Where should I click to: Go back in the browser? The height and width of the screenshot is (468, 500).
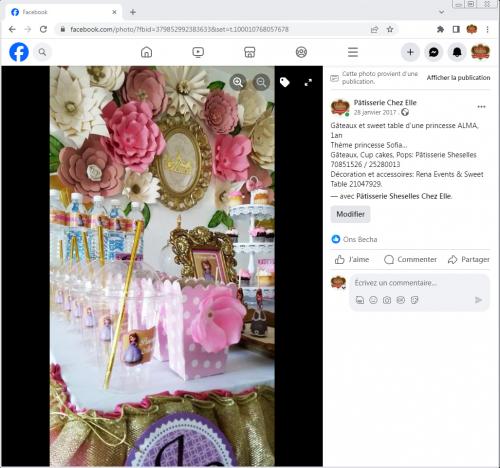click(12, 29)
